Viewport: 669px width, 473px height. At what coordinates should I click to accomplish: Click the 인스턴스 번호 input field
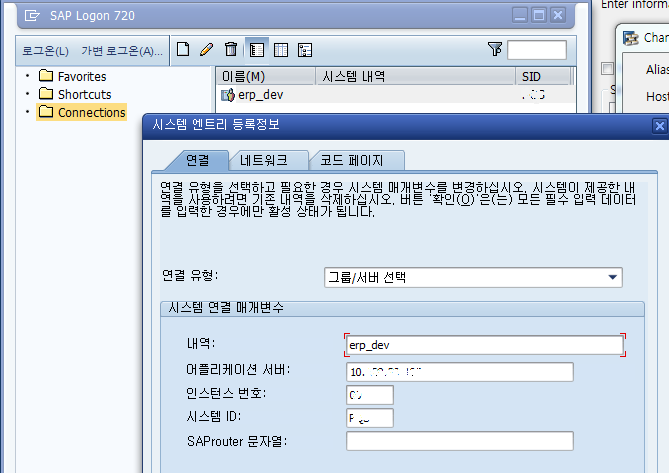point(369,395)
